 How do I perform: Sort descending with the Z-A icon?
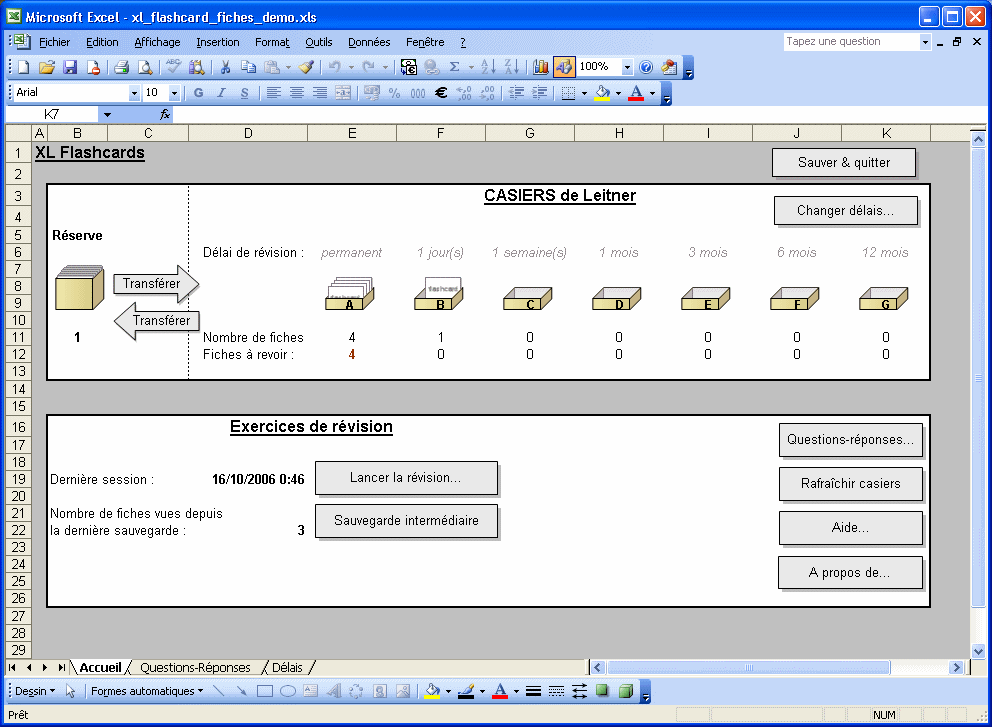coord(512,67)
